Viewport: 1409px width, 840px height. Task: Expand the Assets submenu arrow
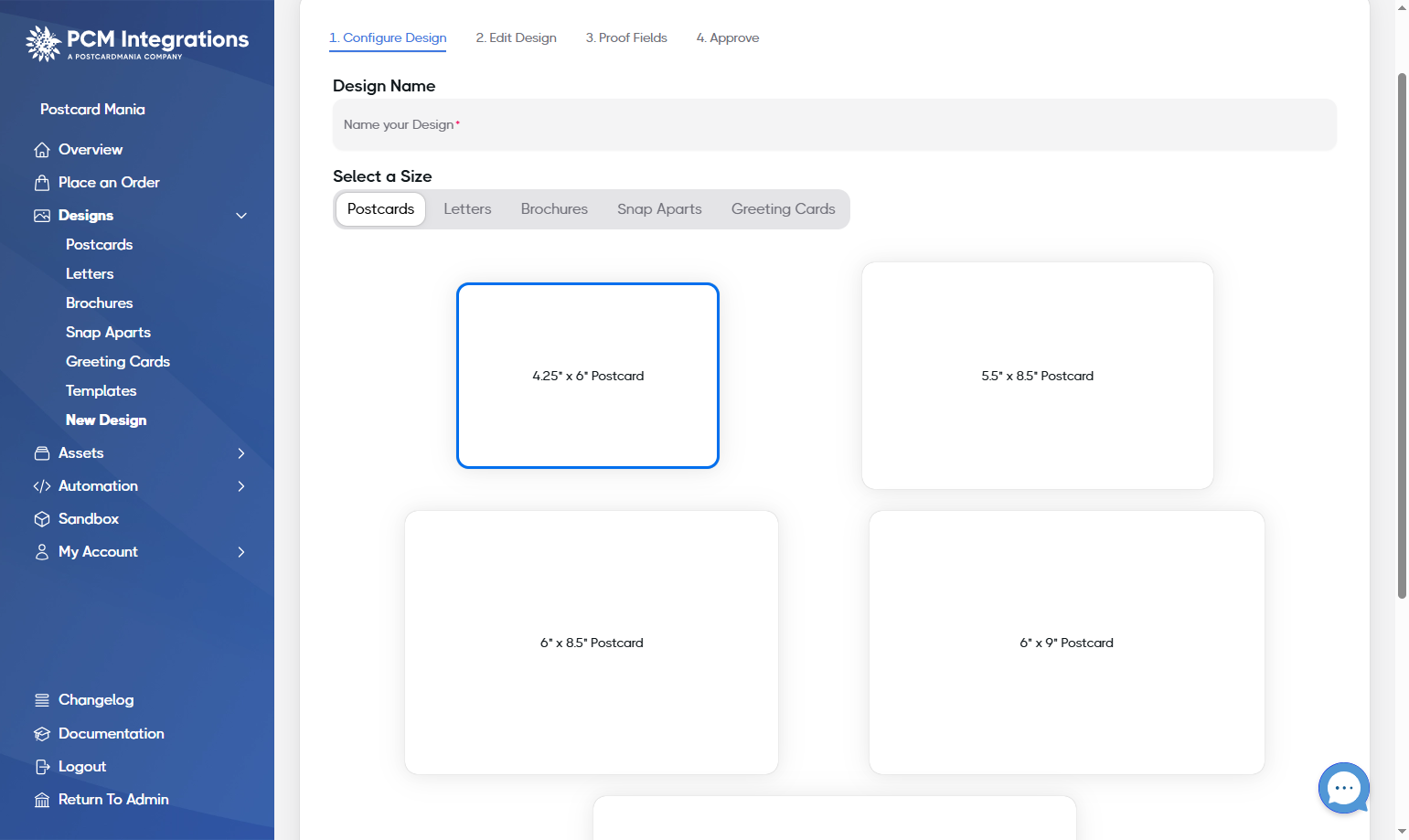point(241,453)
